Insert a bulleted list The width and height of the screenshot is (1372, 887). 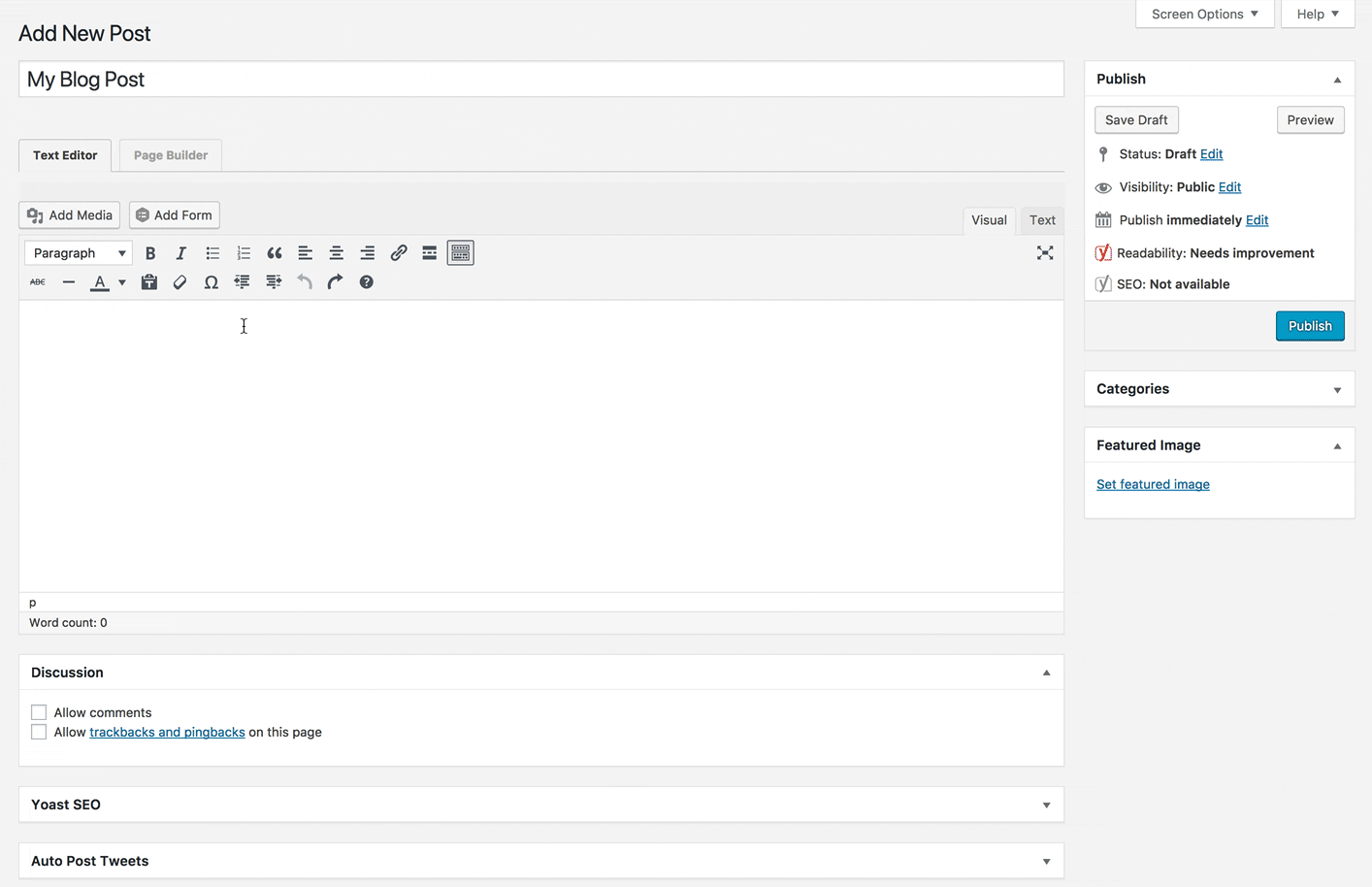click(x=212, y=252)
